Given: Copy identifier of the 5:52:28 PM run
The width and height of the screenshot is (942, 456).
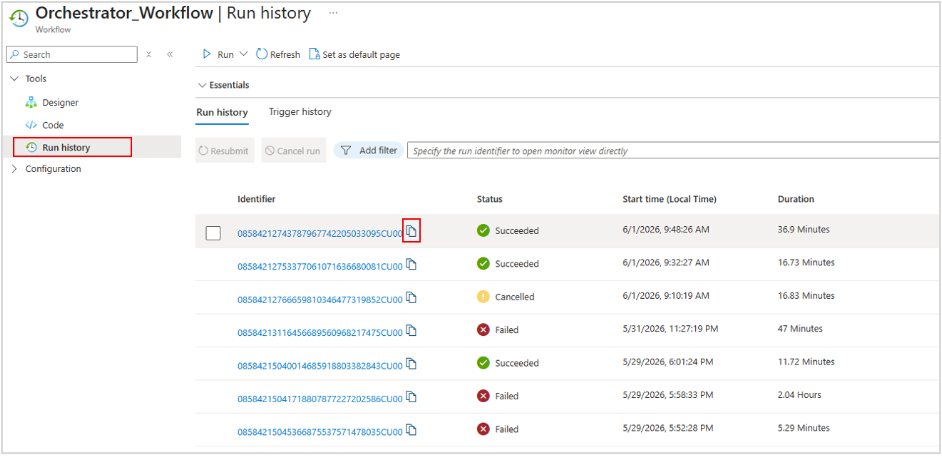Looking at the screenshot, I should (x=412, y=430).
